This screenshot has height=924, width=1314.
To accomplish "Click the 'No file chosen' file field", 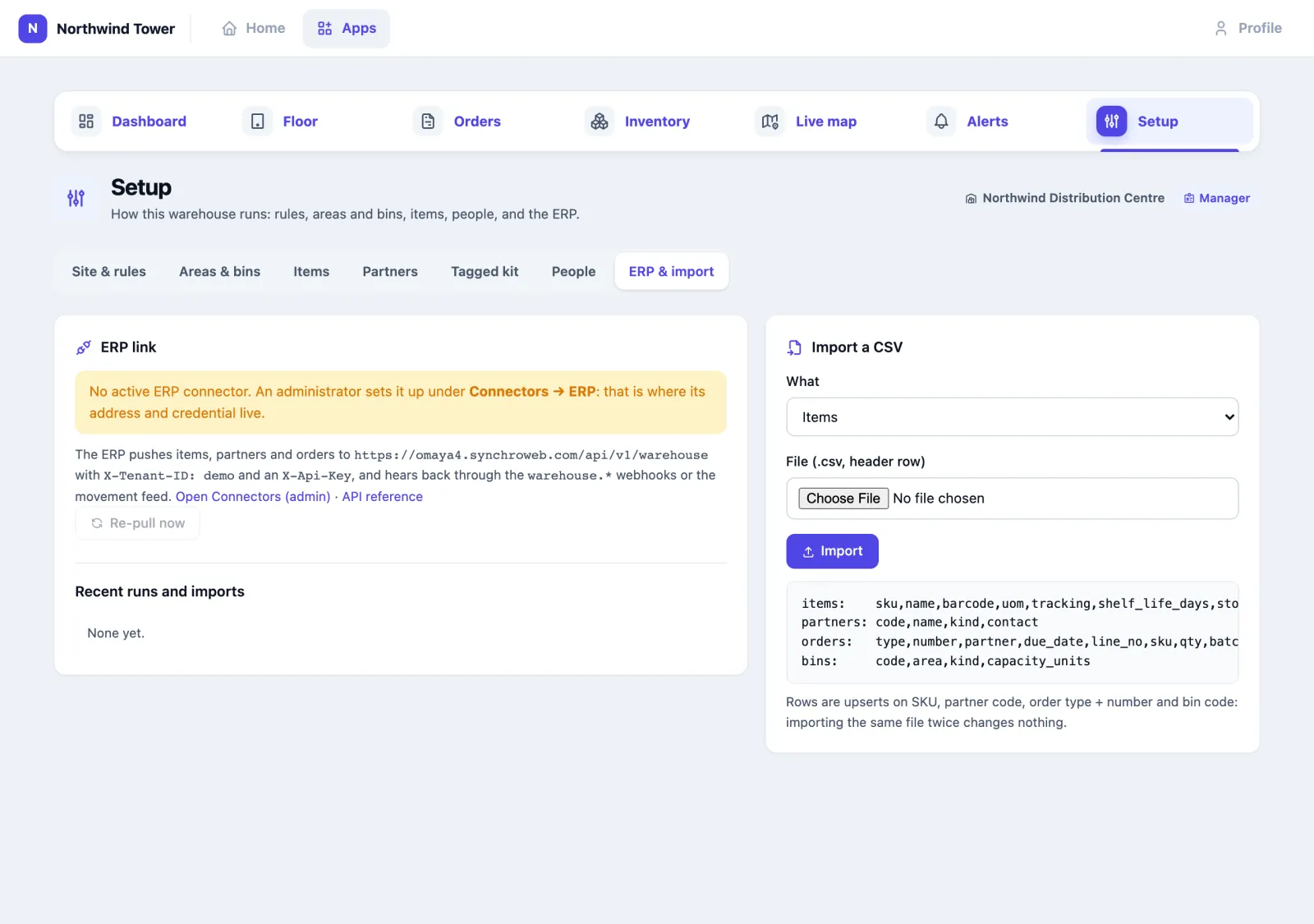I will click(x=1012, y=499).
